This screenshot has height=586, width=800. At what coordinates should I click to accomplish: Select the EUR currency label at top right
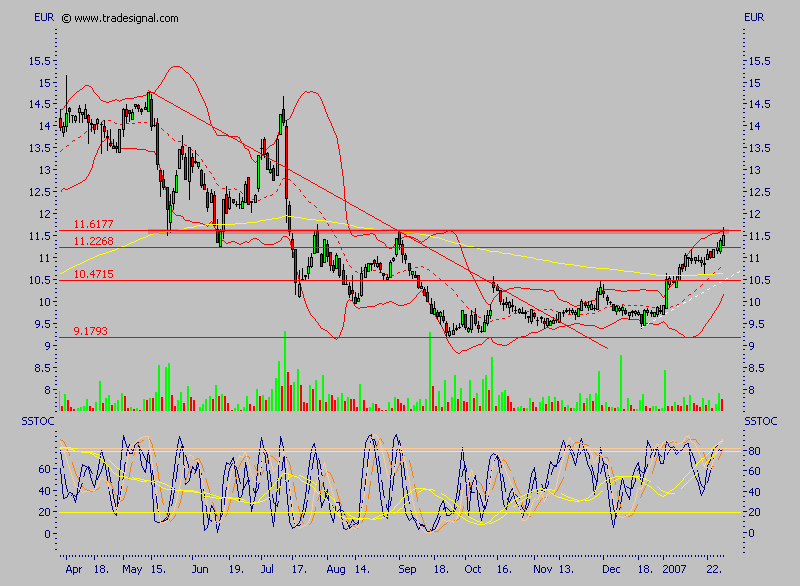click(754, 18)
